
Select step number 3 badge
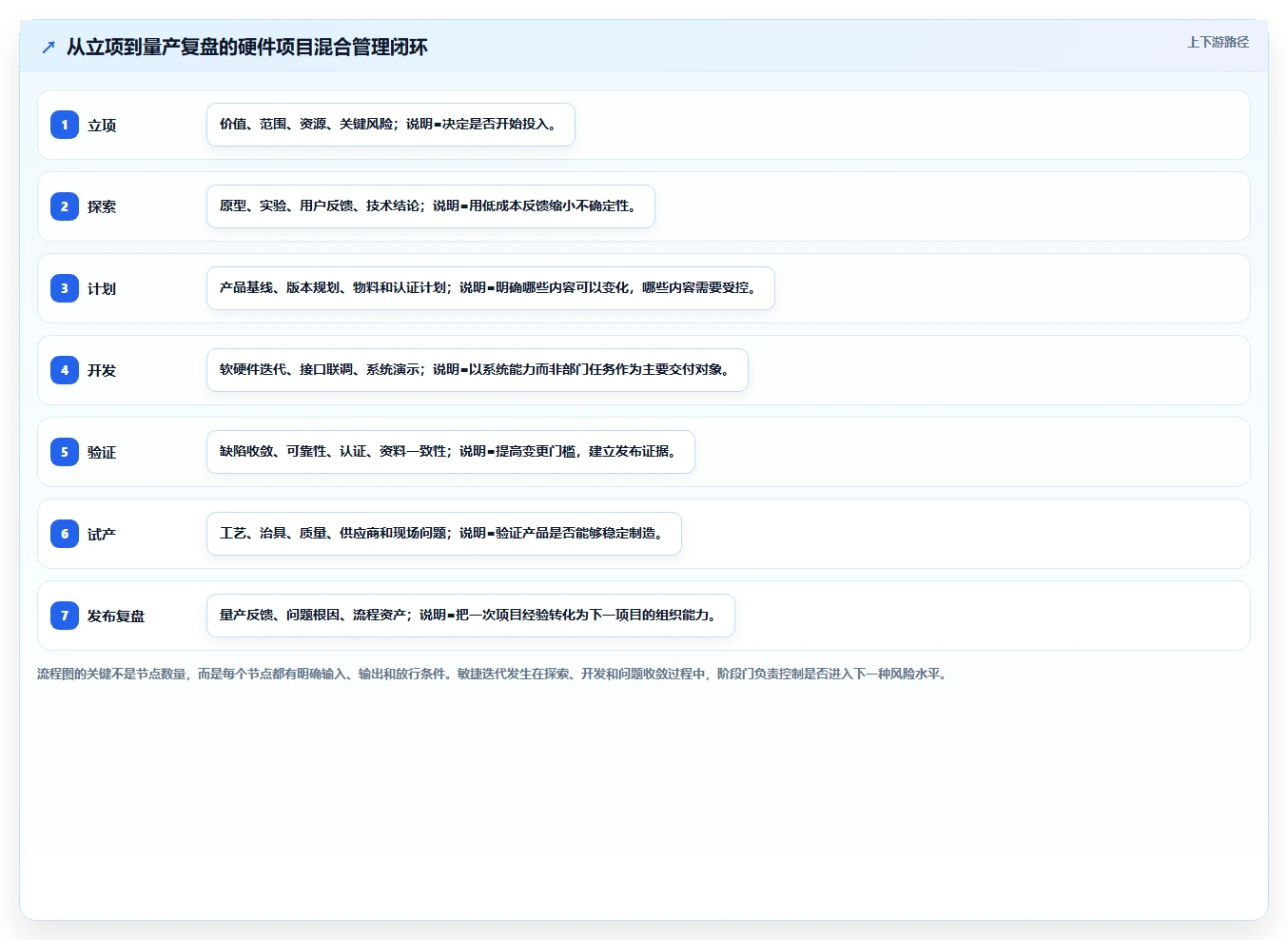tap(65, 288)
